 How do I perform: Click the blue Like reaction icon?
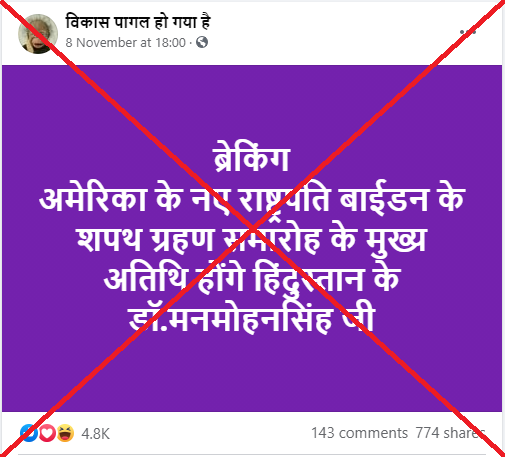(29, 433)
